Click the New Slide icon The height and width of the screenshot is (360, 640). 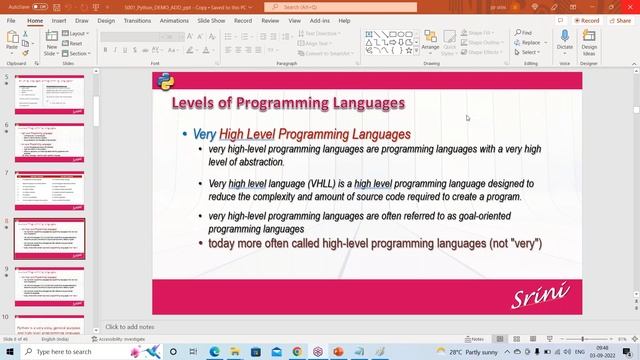coord(51,37)
